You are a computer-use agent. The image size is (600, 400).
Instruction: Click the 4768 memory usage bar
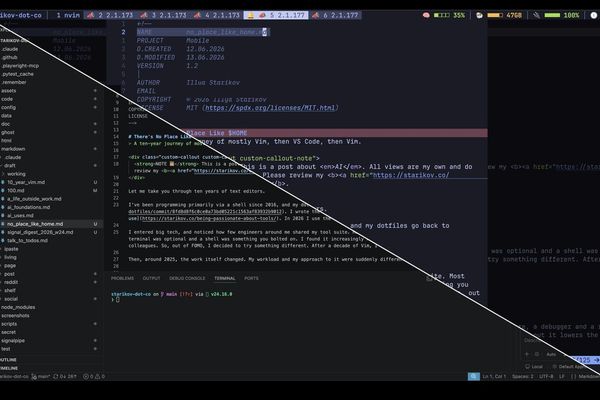tap(504, 15)
